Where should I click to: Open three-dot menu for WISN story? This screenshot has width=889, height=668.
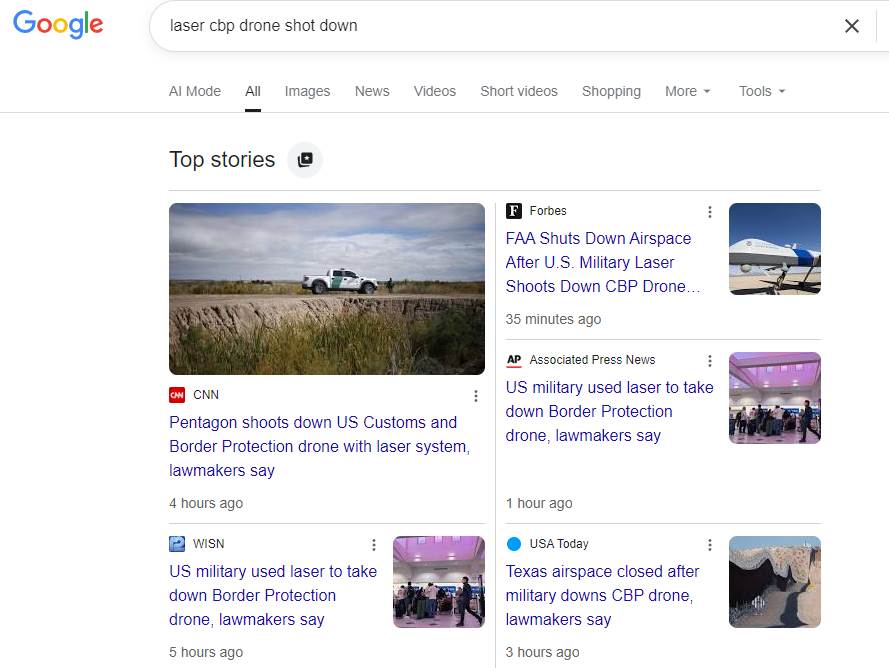pos(374,545)
